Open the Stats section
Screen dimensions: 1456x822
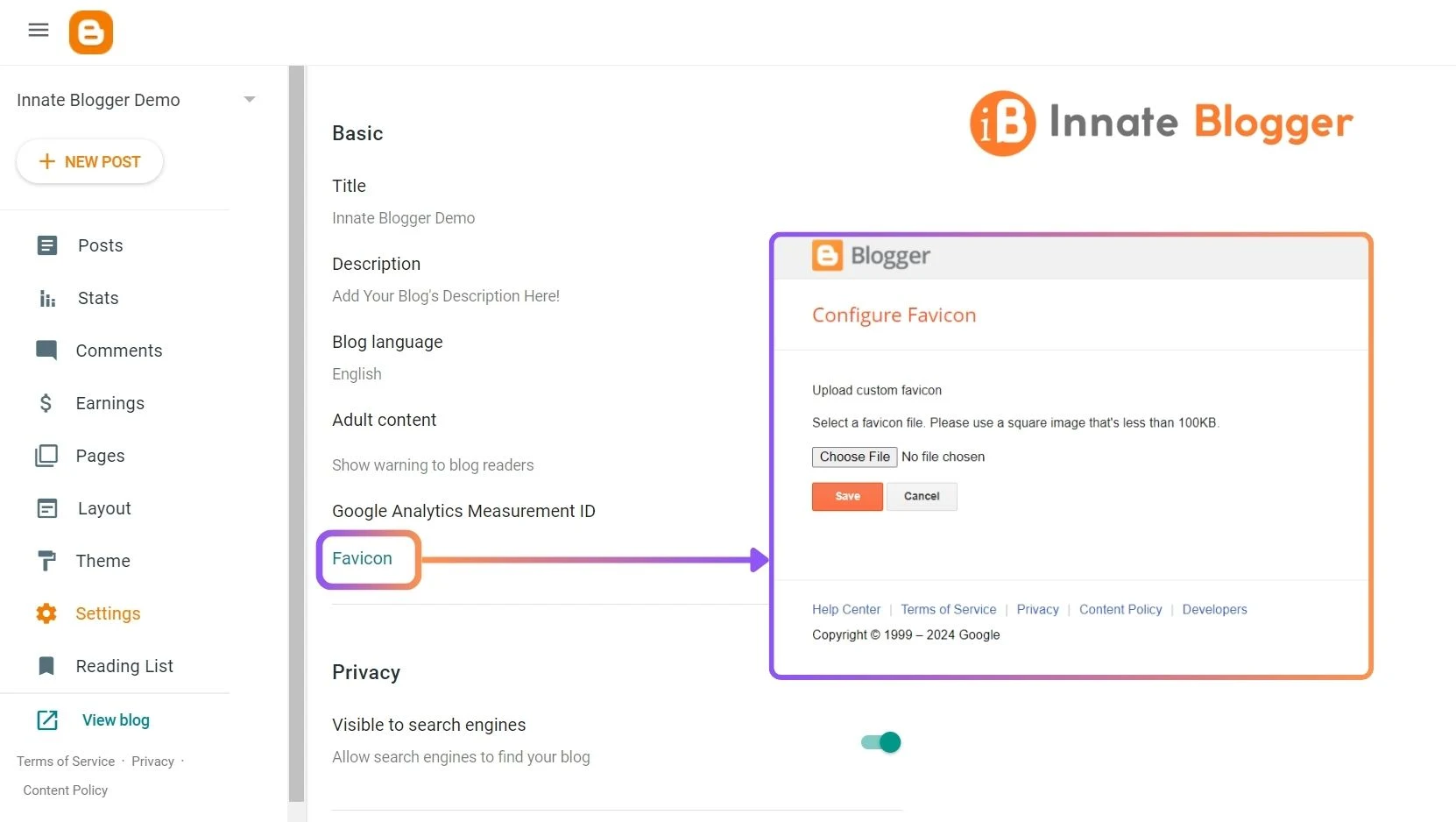click(98, 298)
